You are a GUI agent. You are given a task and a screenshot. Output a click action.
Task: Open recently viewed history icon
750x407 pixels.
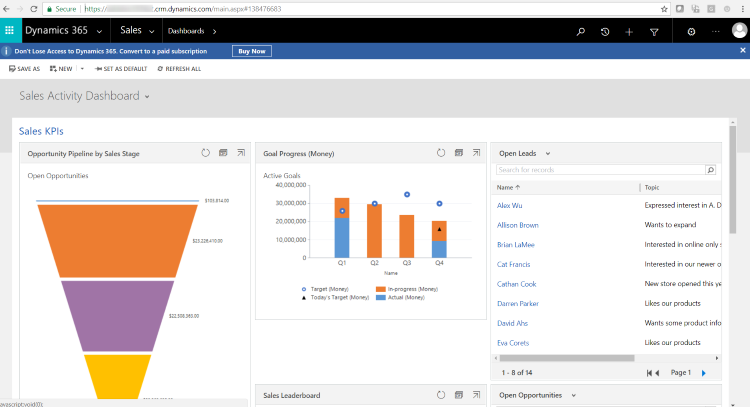click(x=605, y=32)
